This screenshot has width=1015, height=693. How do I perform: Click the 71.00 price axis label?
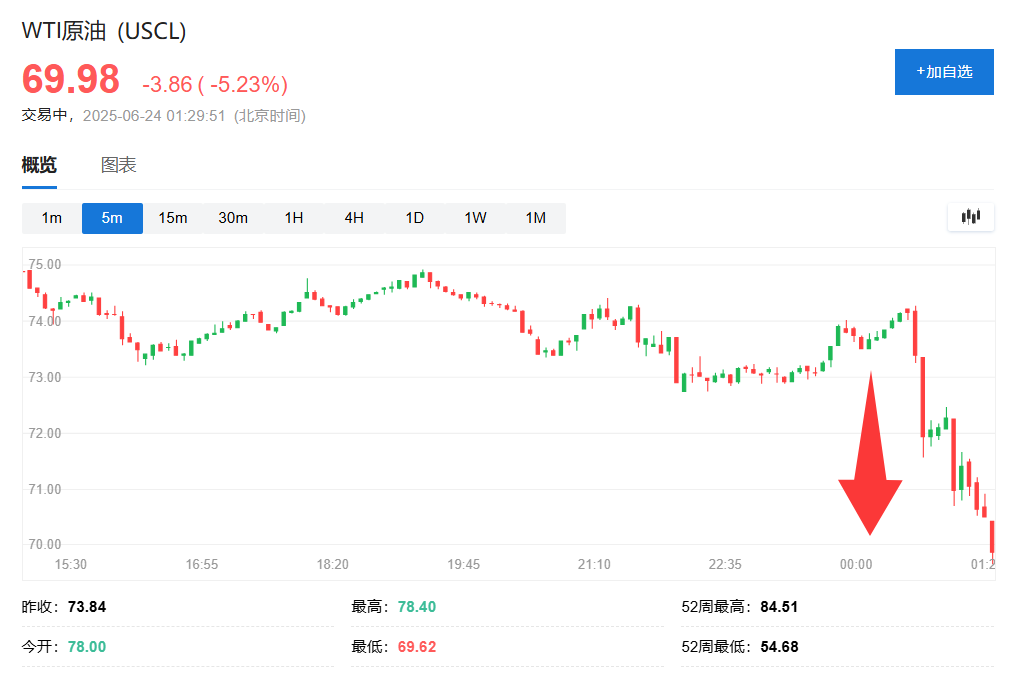(45, 489)
